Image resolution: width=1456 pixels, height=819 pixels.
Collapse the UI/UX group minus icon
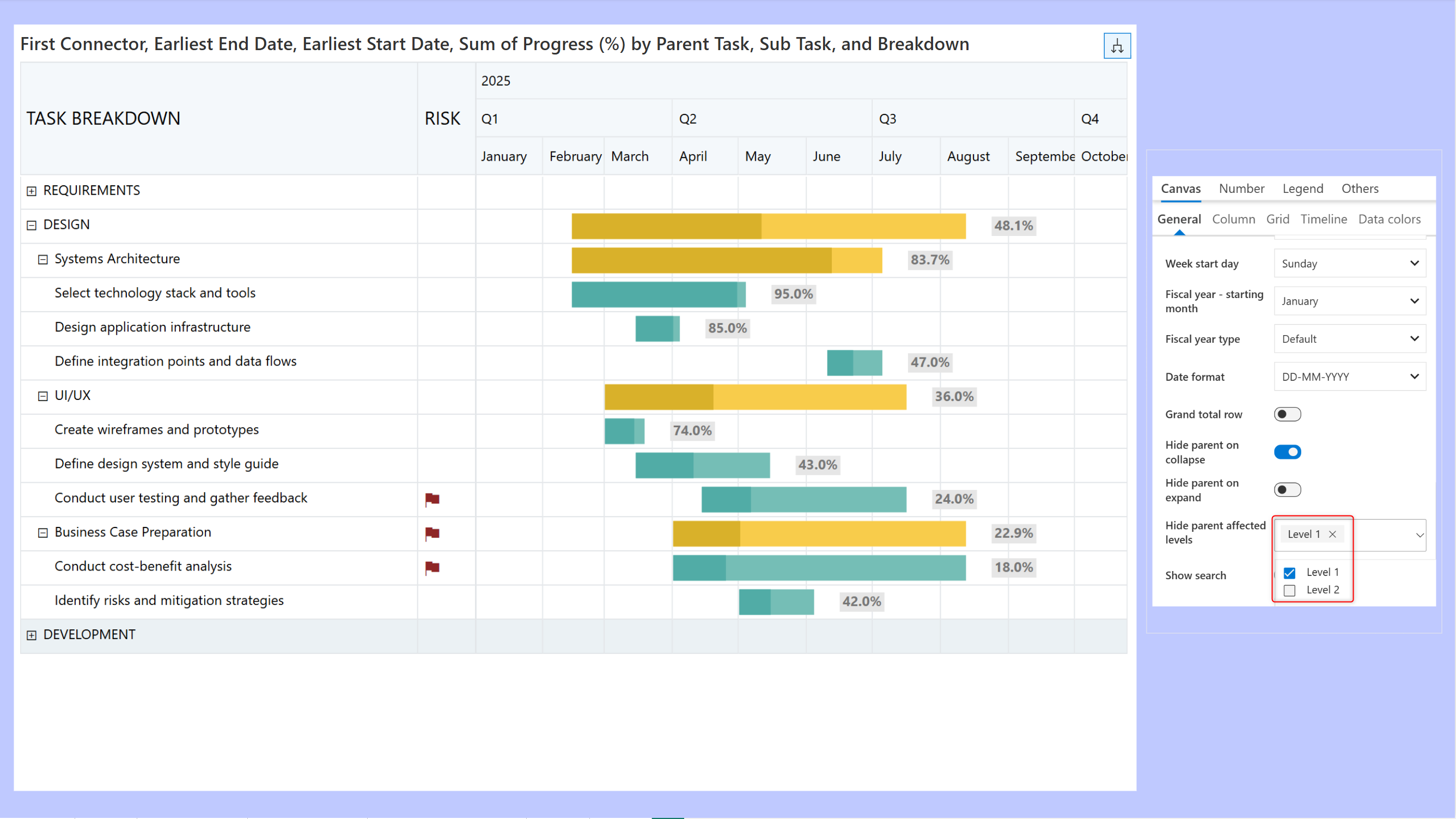coord(43,396)
